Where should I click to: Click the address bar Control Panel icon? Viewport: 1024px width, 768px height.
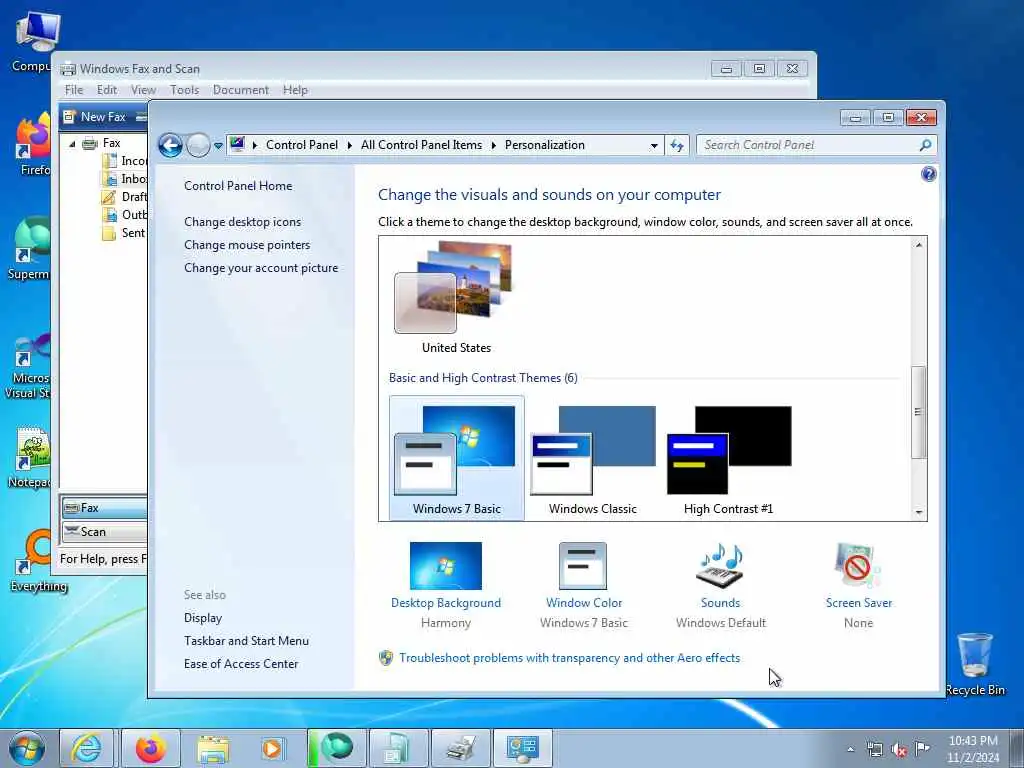point(238,144)
